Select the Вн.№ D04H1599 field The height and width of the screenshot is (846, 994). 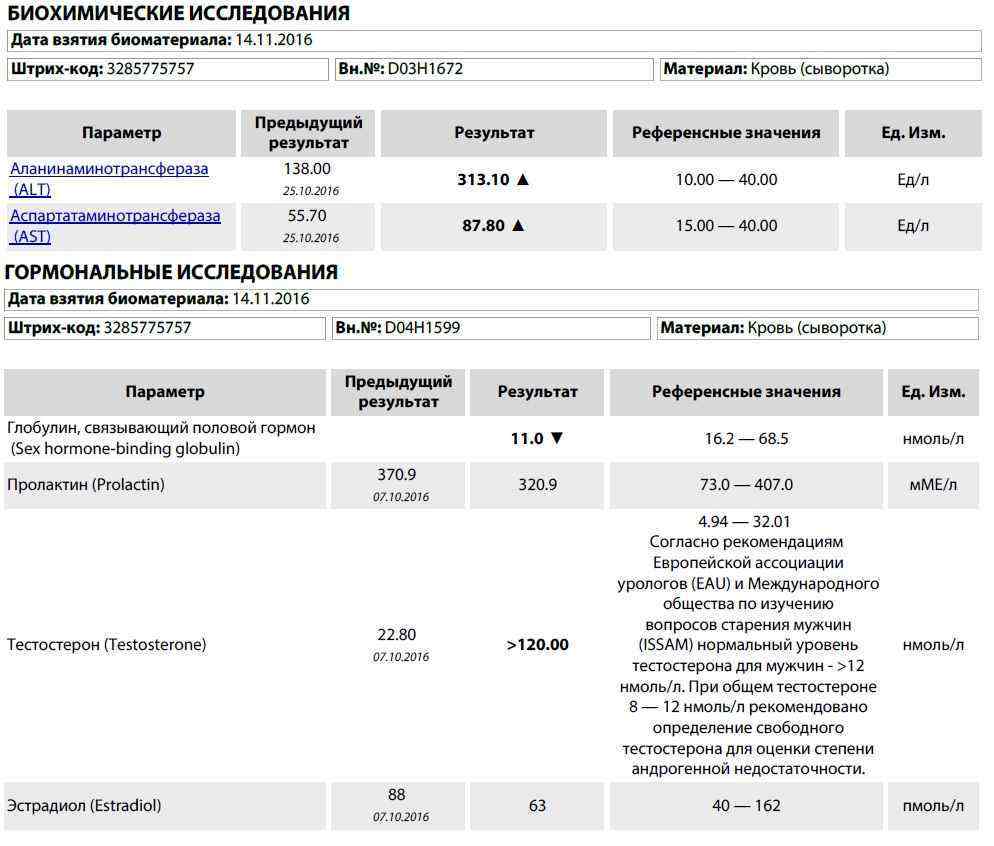(491, 328)
